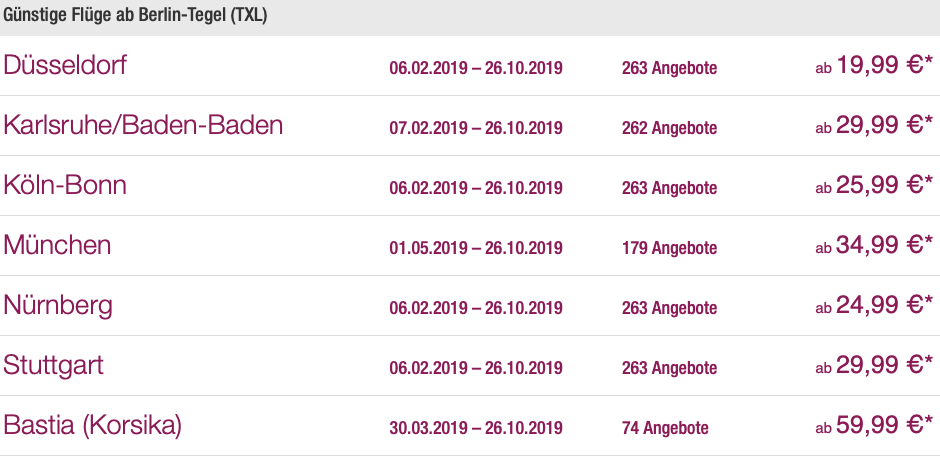Open the Düsseldorf flight destination link
This screenshot has height=460, width=940.
click(65, 65)
